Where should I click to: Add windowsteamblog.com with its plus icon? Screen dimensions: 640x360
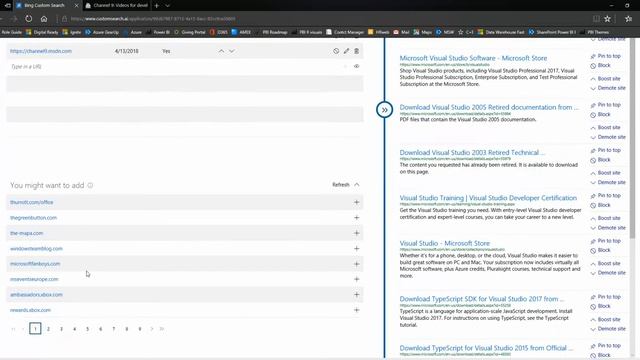tap(356, 248)
